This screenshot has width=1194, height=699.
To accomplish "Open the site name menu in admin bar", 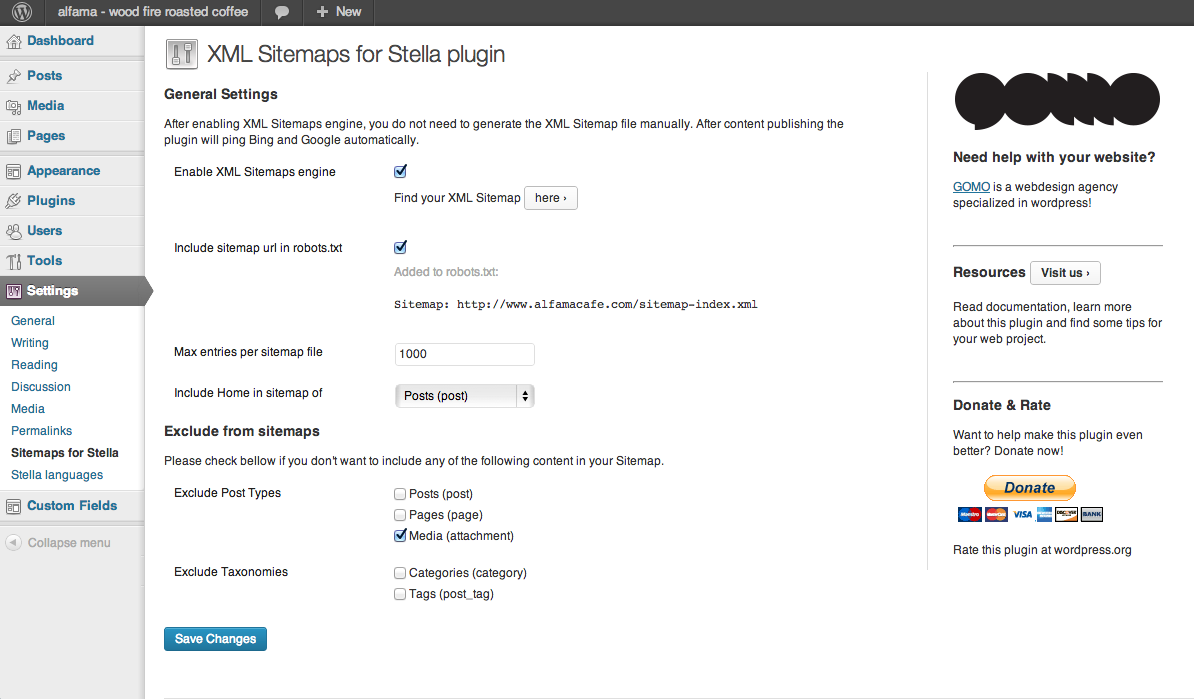I will coord(153,12).
